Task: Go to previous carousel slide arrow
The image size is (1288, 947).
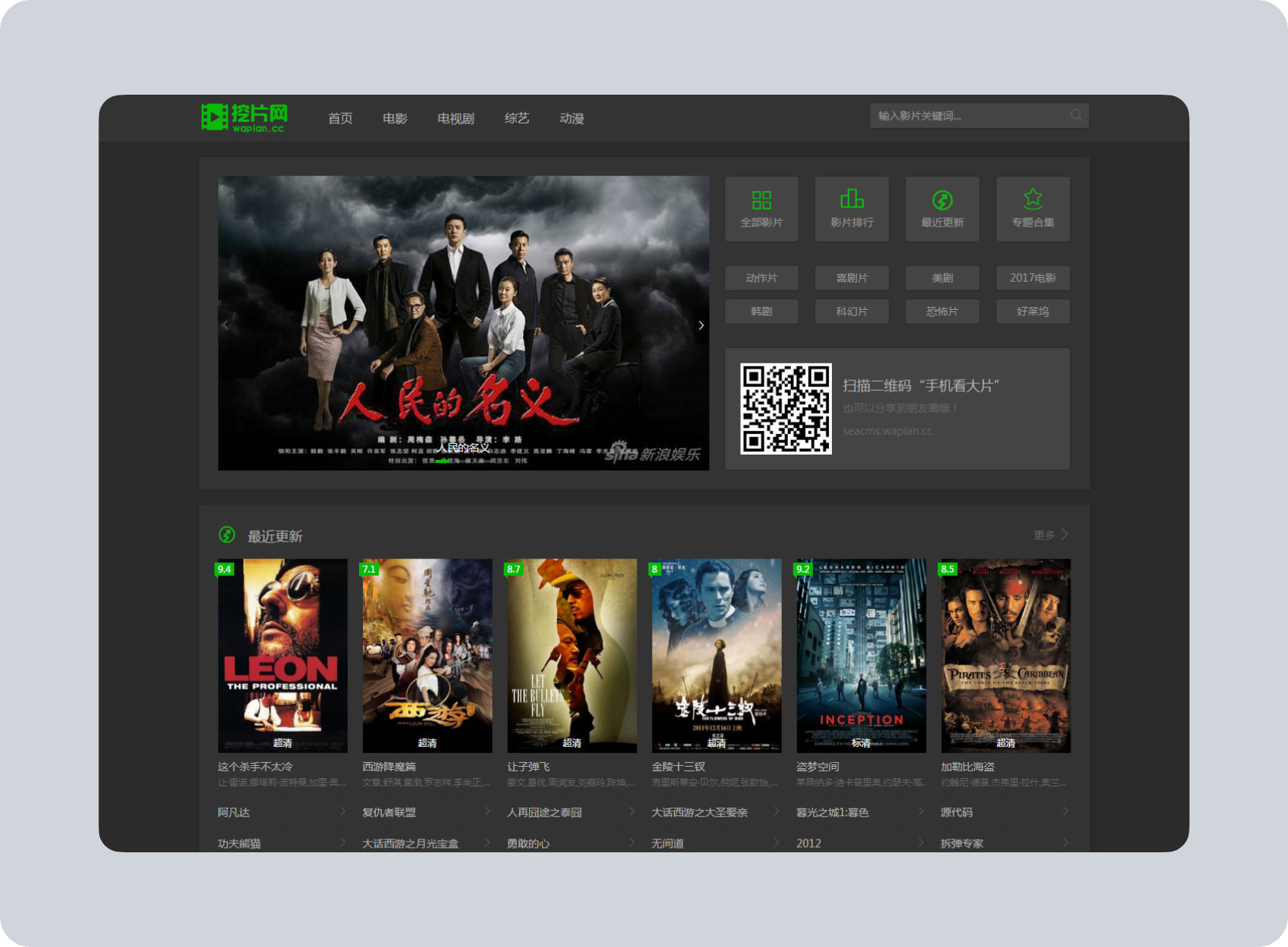Action: [225, 324]
